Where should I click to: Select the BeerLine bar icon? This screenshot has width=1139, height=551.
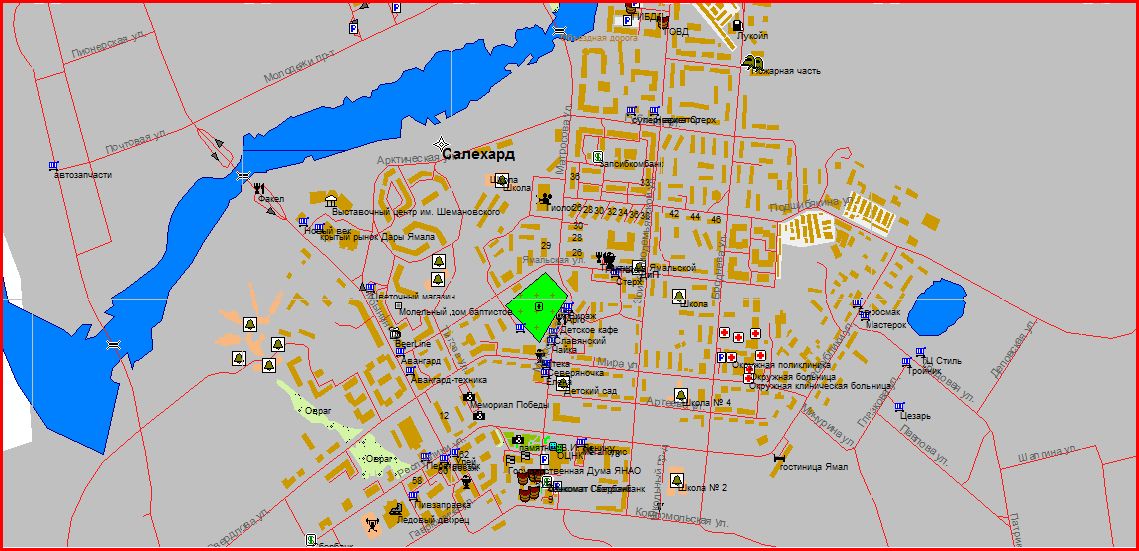coord(395,333)
